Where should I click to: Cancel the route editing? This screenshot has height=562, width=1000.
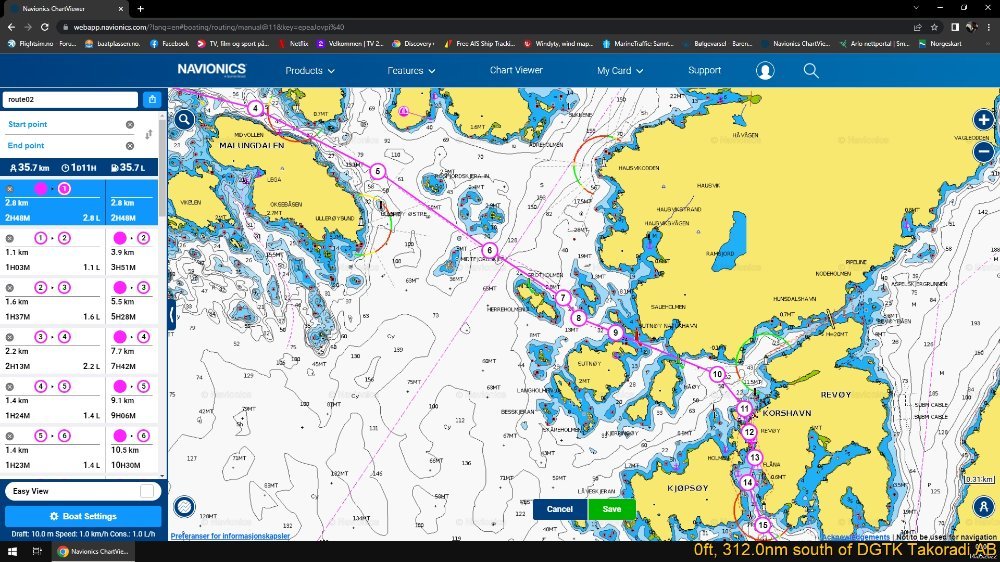559,509
